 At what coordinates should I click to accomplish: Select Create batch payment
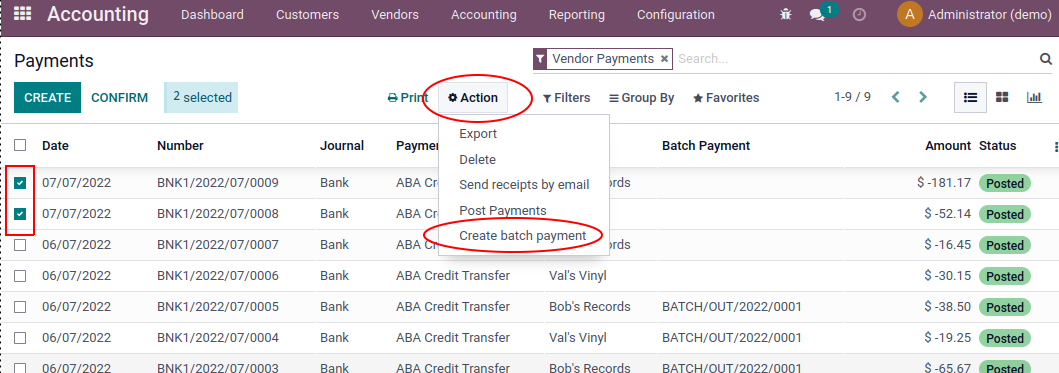tap(524, 236)
